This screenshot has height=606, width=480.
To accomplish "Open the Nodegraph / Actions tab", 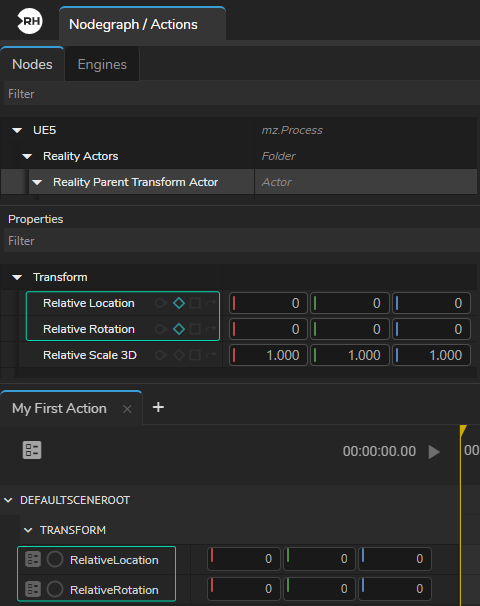I will coord(142,24).
